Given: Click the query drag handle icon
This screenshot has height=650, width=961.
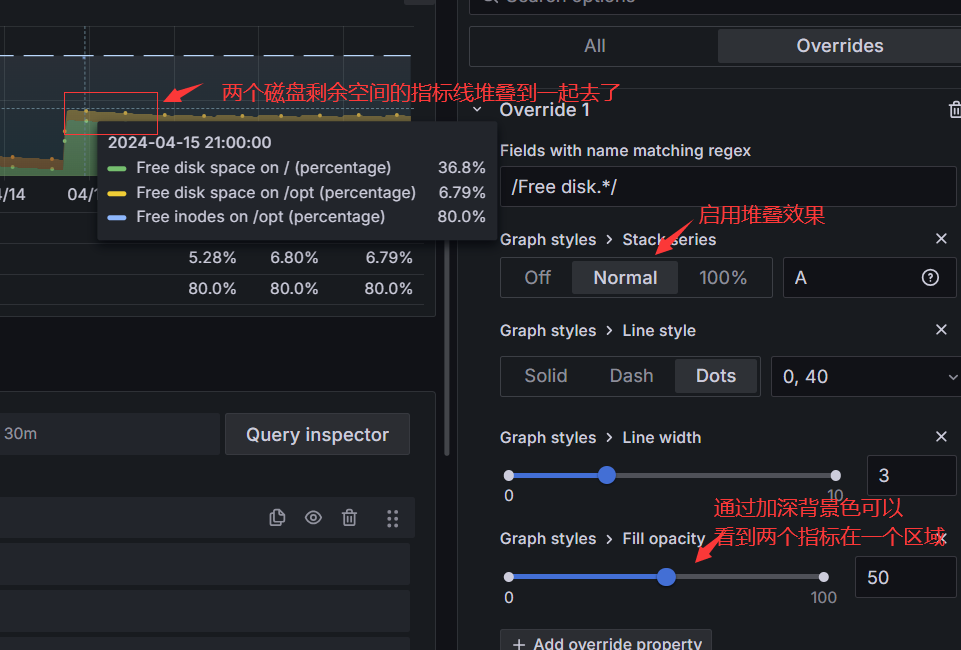Looking at the screenshot, I should 392,517.
